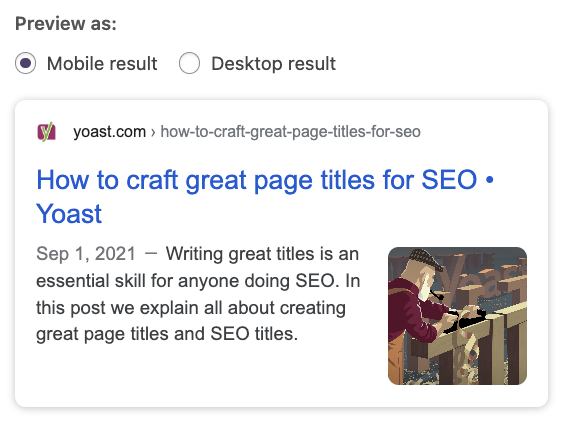The image size is (578, 426).
Task: Click the yoast.com domain text
Action: click(x=109, y=132)
